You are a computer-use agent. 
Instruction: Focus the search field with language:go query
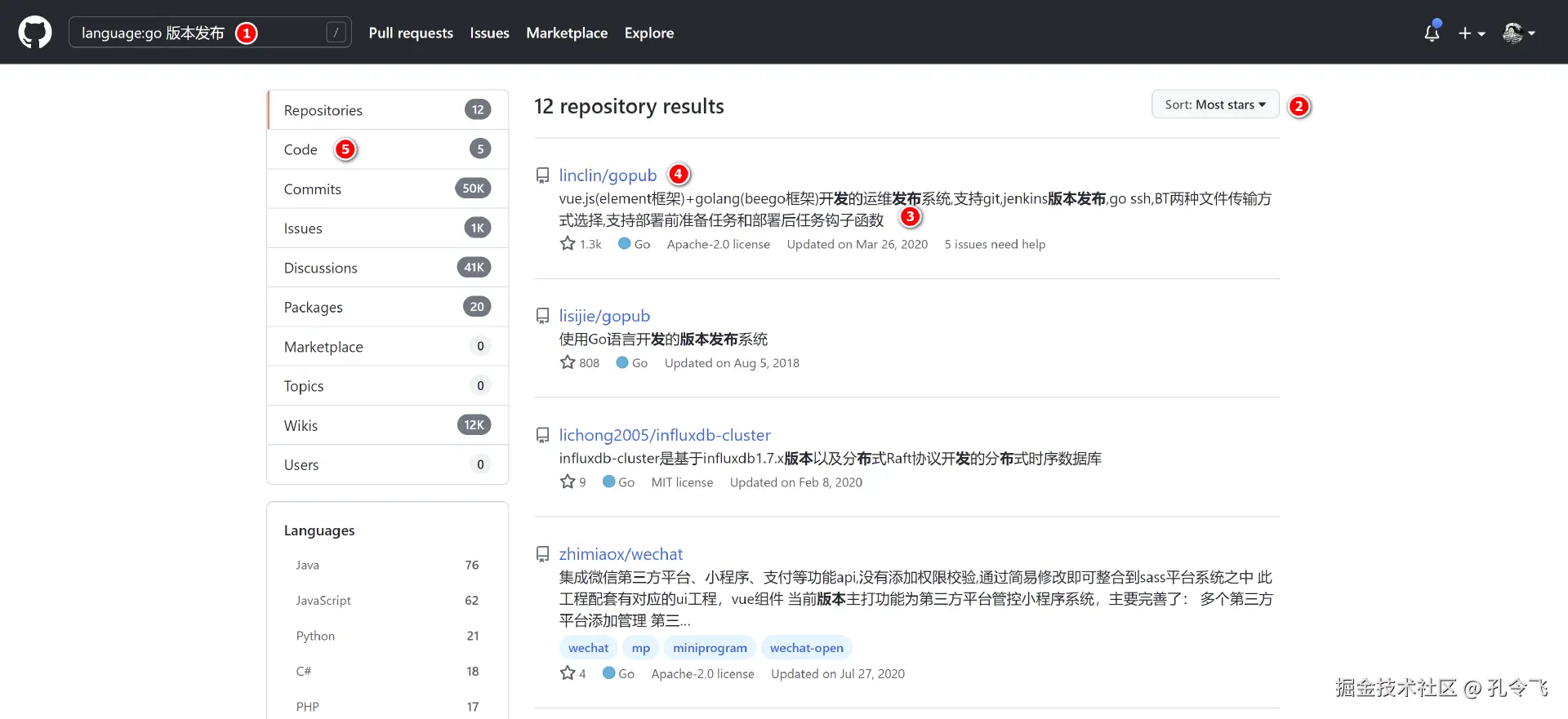coord(210,33)
